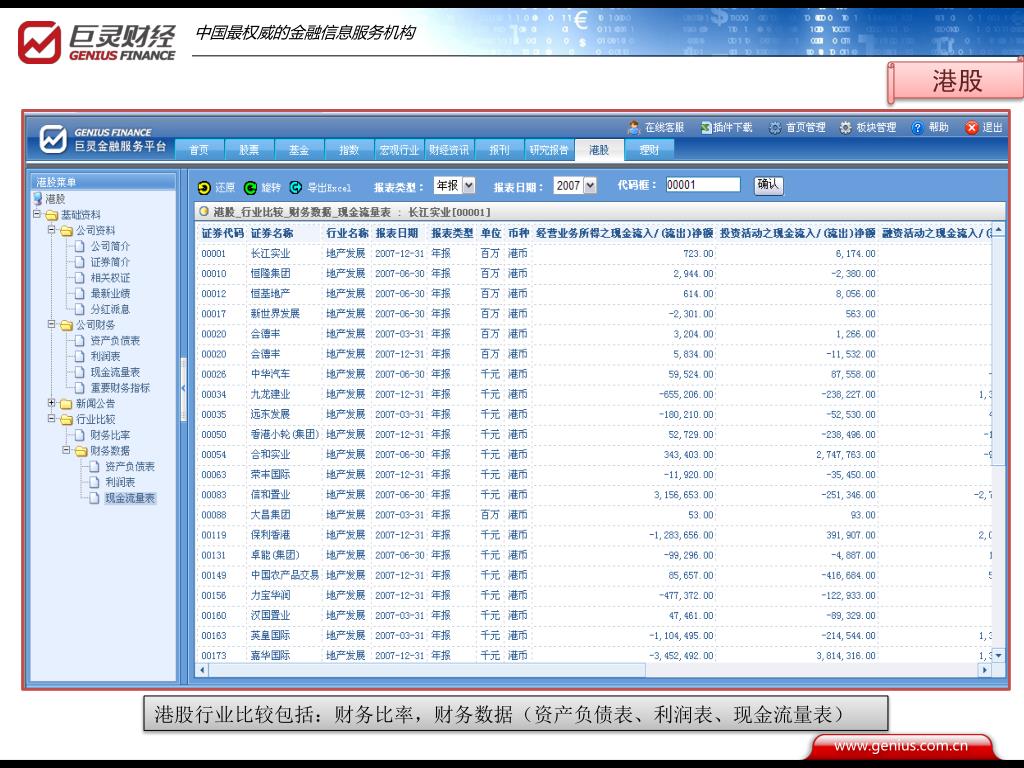Click the folder icon beside 新闻公告
The width and height of the screenshot is (1024, 768).
(x=66, y=404)
